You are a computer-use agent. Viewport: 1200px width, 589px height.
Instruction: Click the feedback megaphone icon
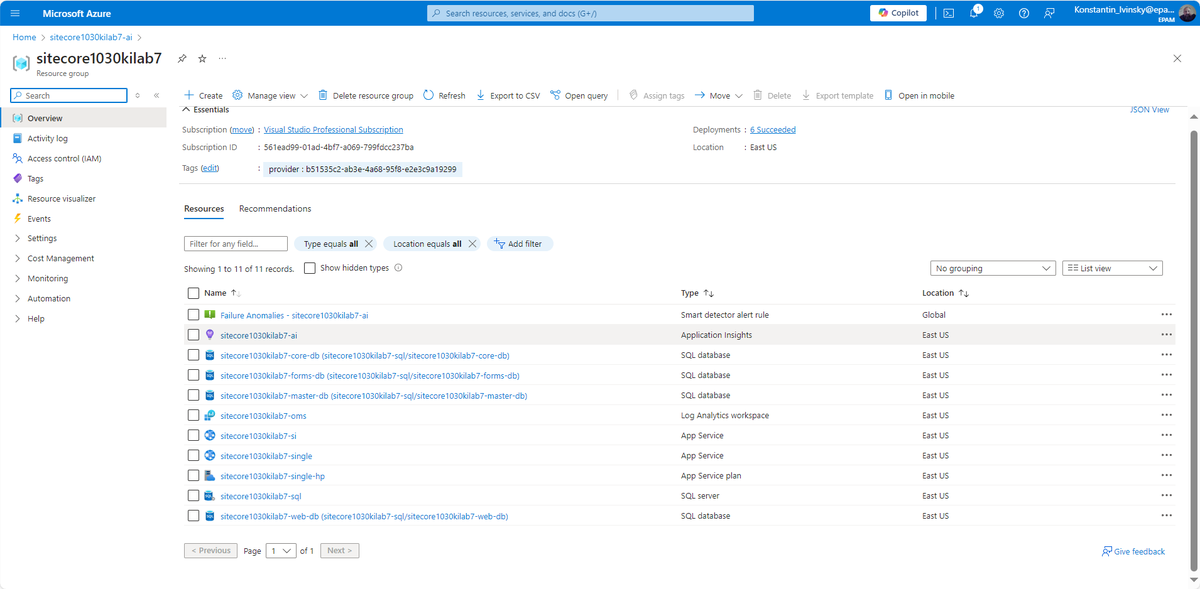pyautogui.click(x=1047, y=12)
